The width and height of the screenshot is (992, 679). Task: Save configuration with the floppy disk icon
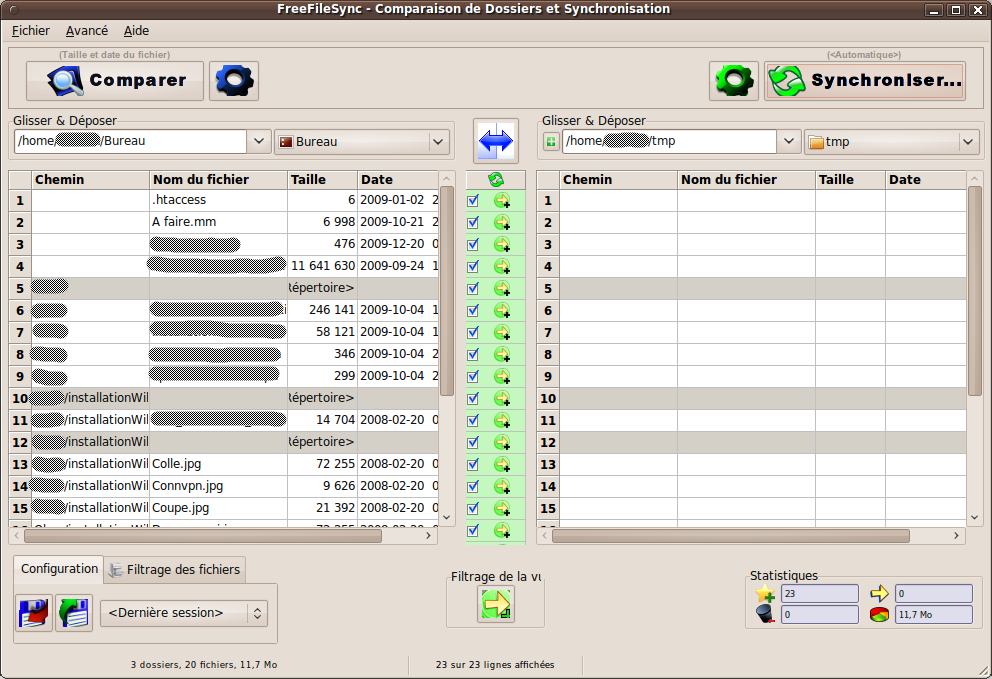coord(34,613)
